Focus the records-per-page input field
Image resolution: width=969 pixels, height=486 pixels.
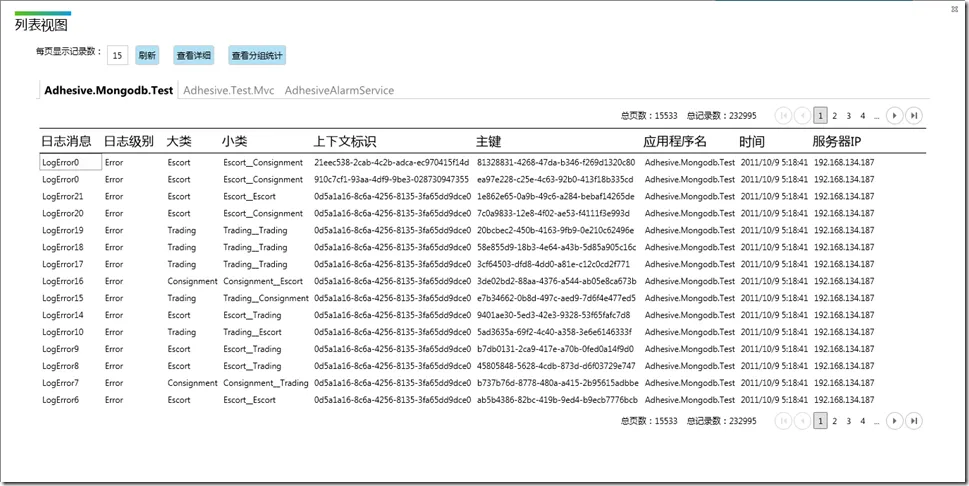(x=117, y=56)
